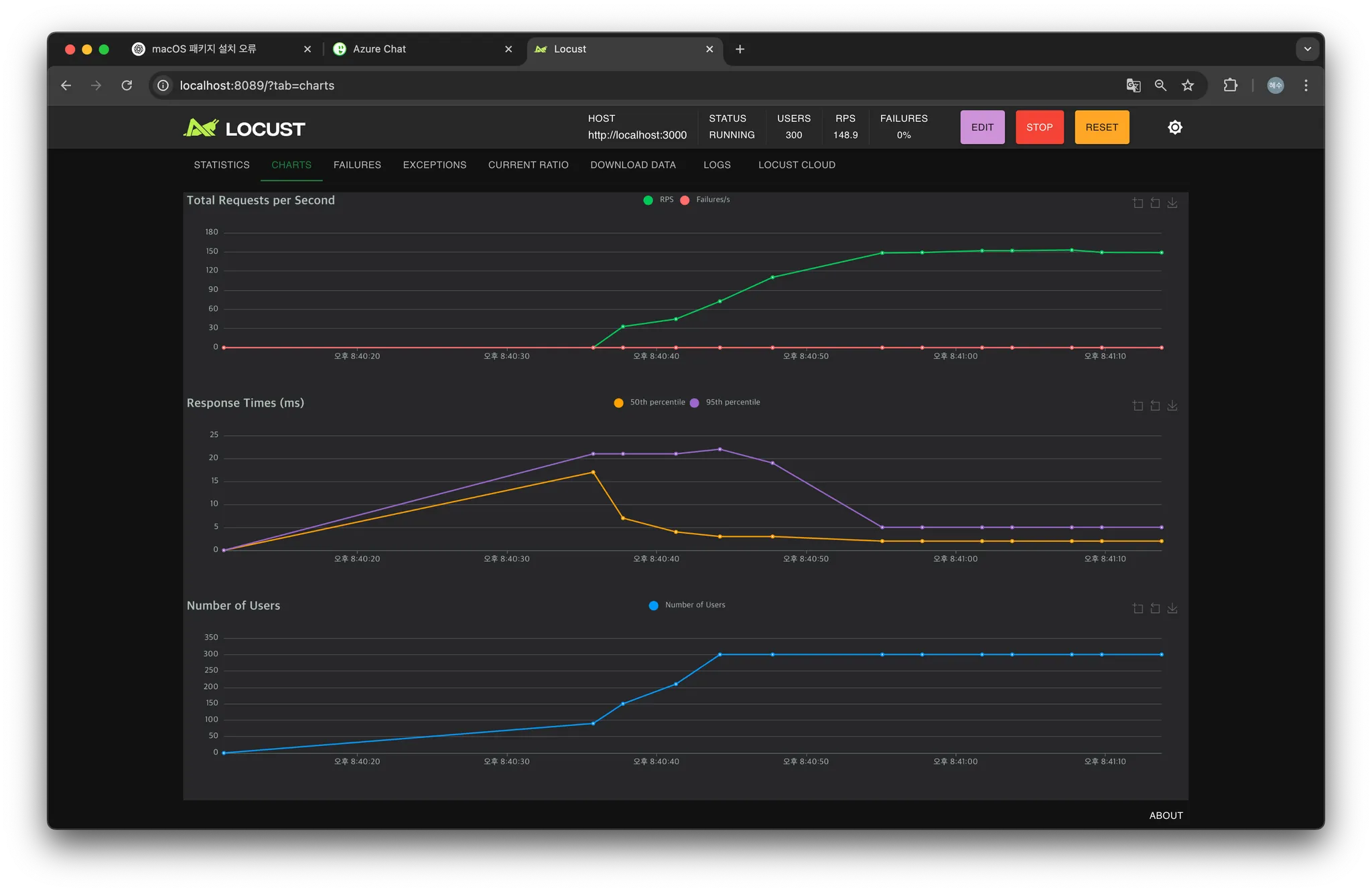This screenshot has height=892, width=1372.
Task: Click the orange Reset button
Action: [x=1101, y=127]
